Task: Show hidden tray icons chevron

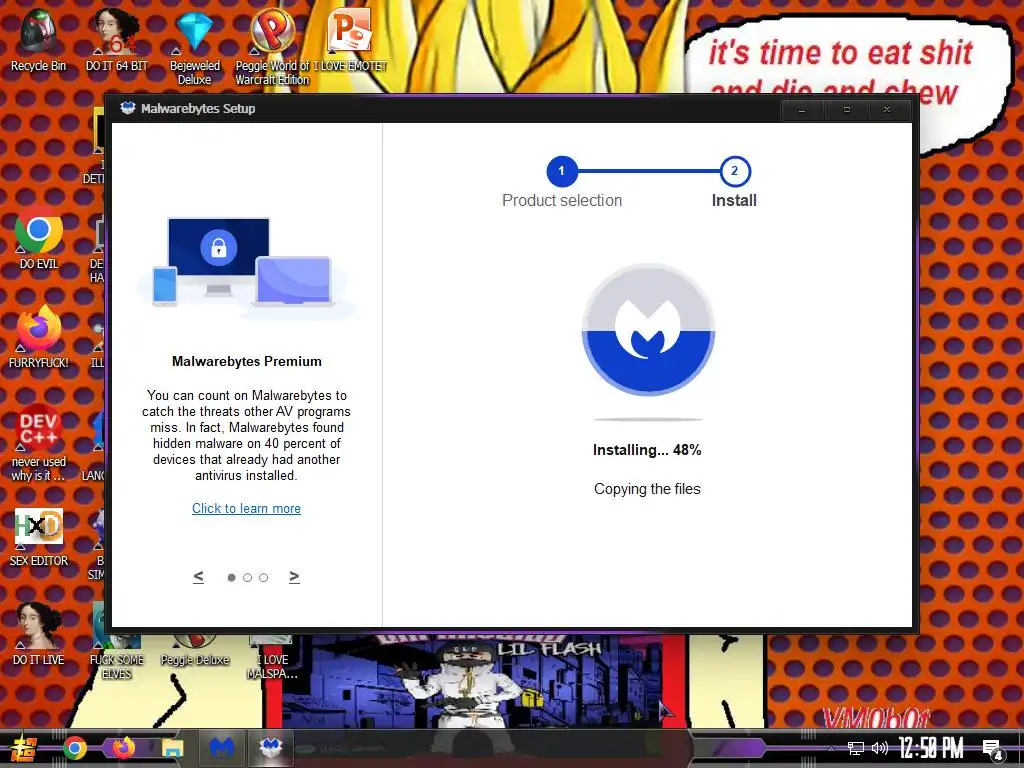Action: pyautogui.click(x=831, y=749)
